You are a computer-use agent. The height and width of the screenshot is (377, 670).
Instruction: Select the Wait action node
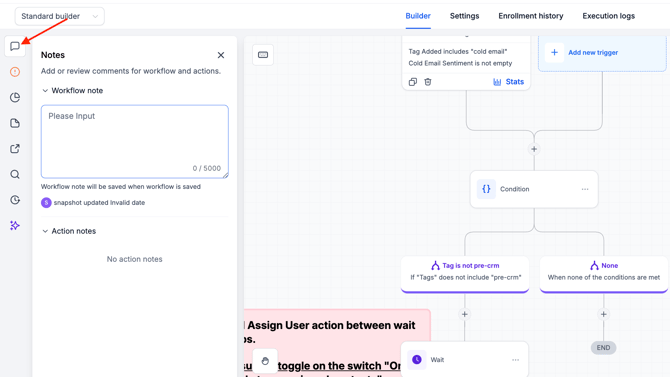tap(464, 359)
